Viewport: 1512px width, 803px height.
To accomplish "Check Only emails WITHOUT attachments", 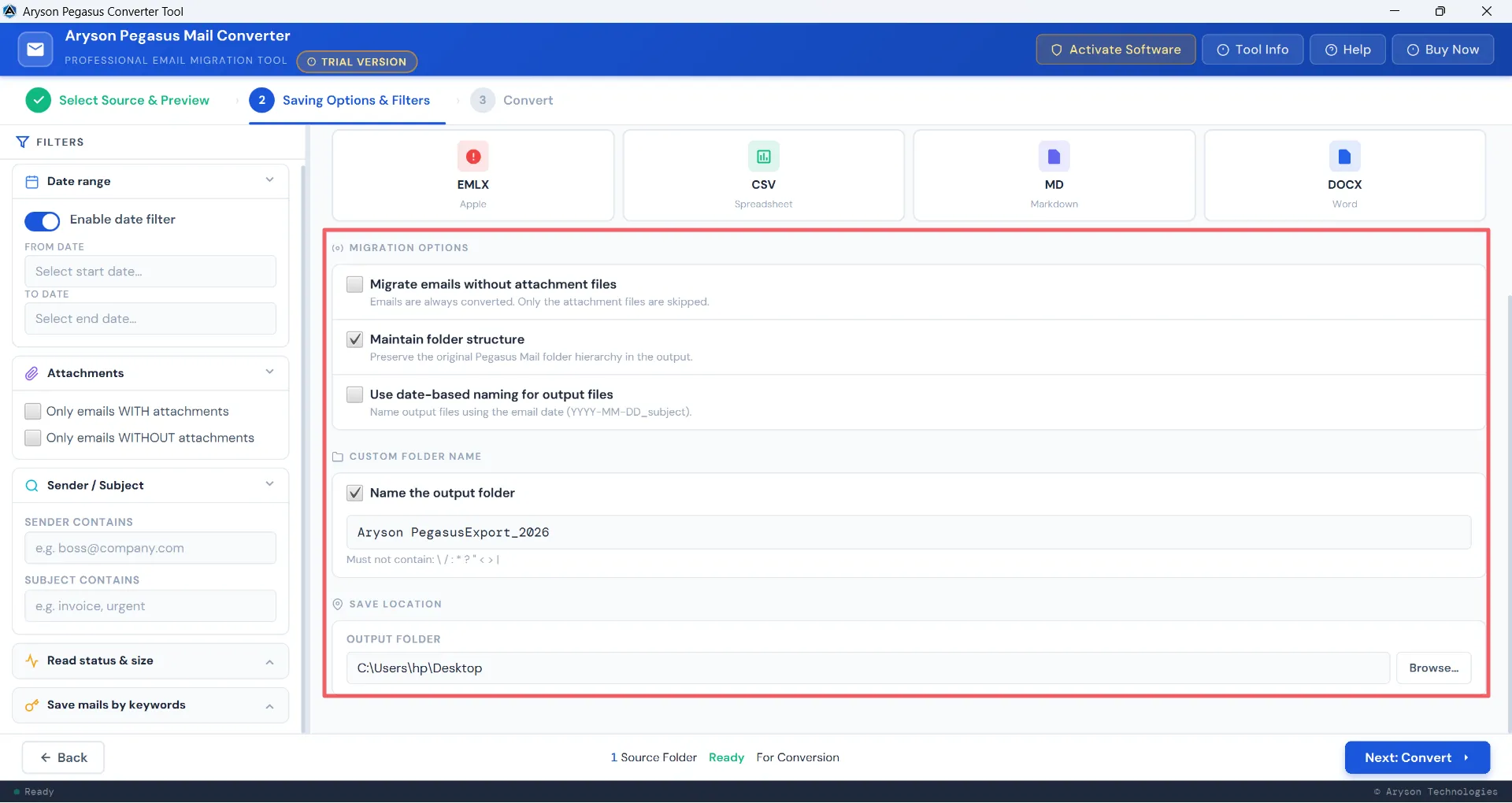I will click(x=33, y=438).
